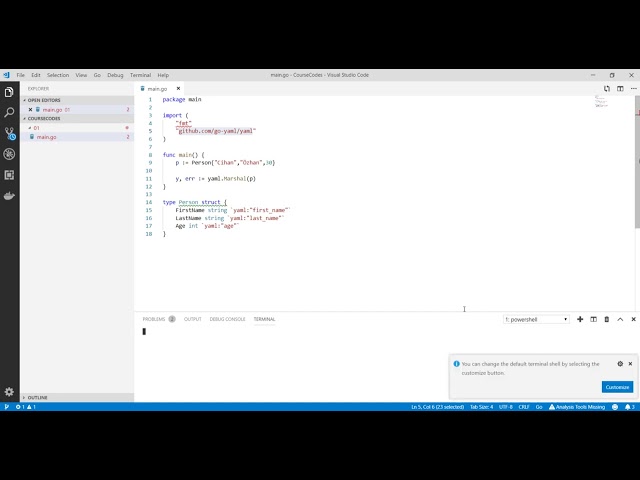Viewport: 640px width, 480px height.
Task: Click the code minimap preview
Action: click(x=601, y=101)
